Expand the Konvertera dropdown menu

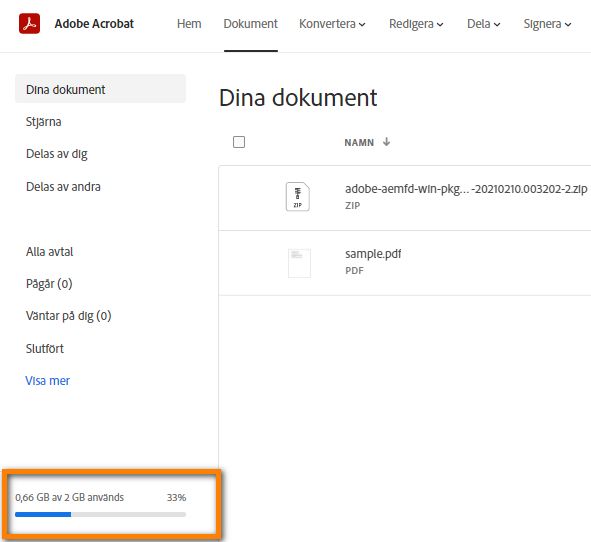tap(332, 24)
